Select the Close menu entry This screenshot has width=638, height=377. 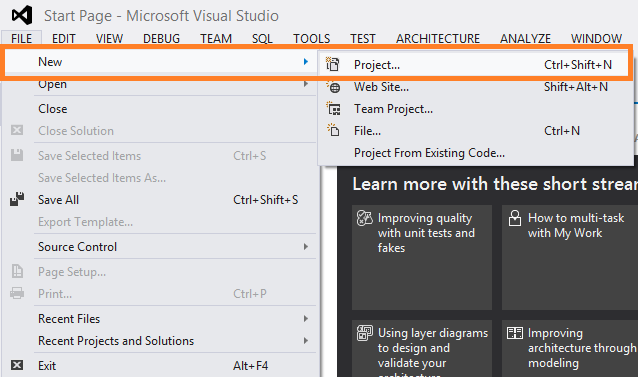(x=52, y=109)
